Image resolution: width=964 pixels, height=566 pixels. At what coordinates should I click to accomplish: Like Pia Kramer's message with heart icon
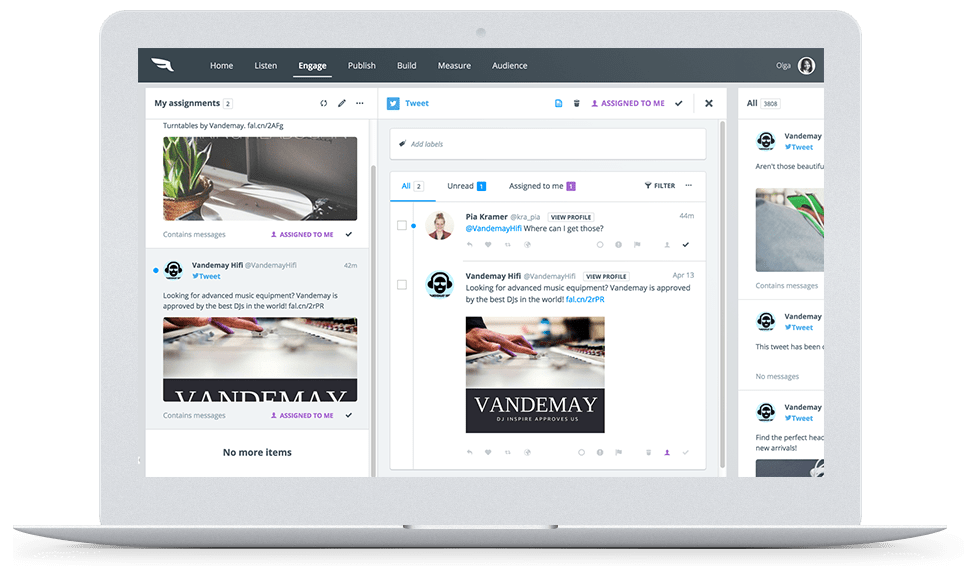[x=488, y=245]
